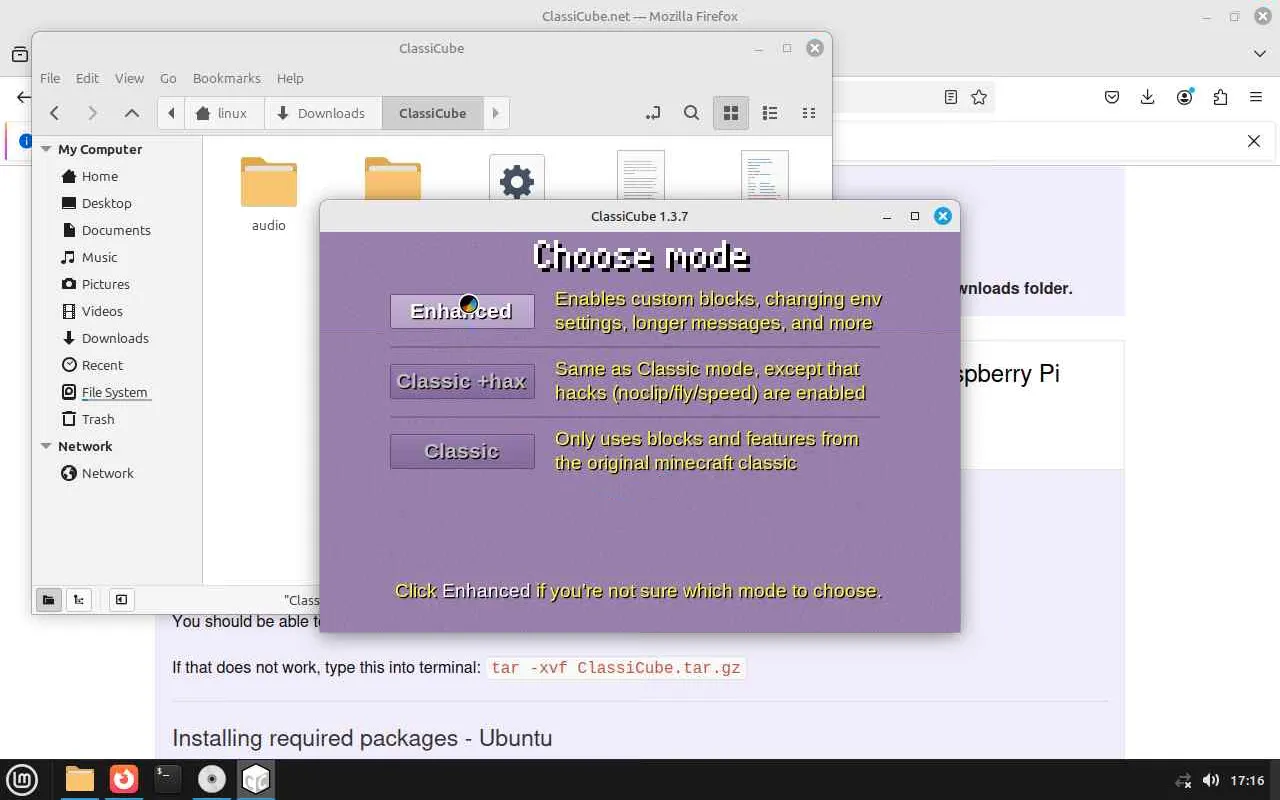Viewport: 1280px width, 800px height.
Task: Open the Go menu in file manager
Action: [x=168, y=78]
